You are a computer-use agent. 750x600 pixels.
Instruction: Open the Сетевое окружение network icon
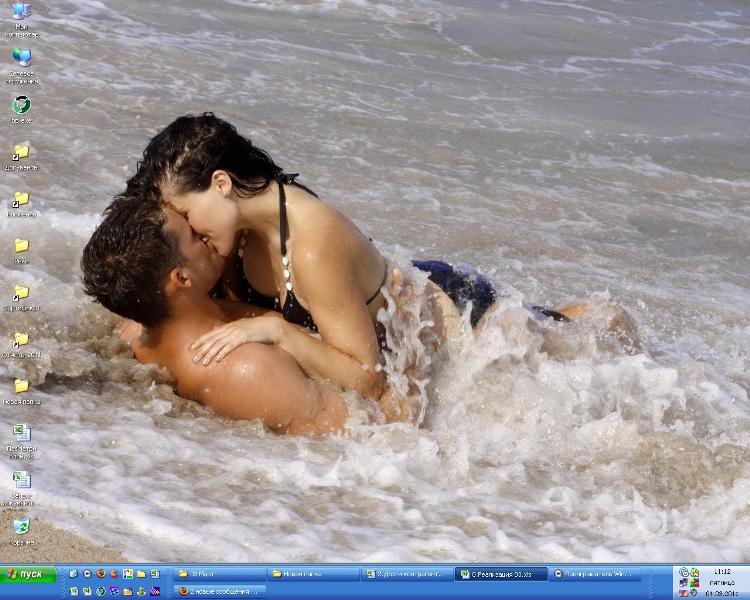(21, 59)
